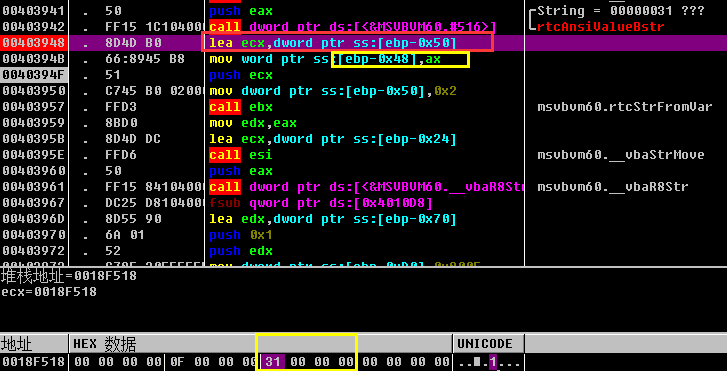Select address 00403941 in the disassembly
The width and height of the screenshot is (727, 371).
[33, 10]
